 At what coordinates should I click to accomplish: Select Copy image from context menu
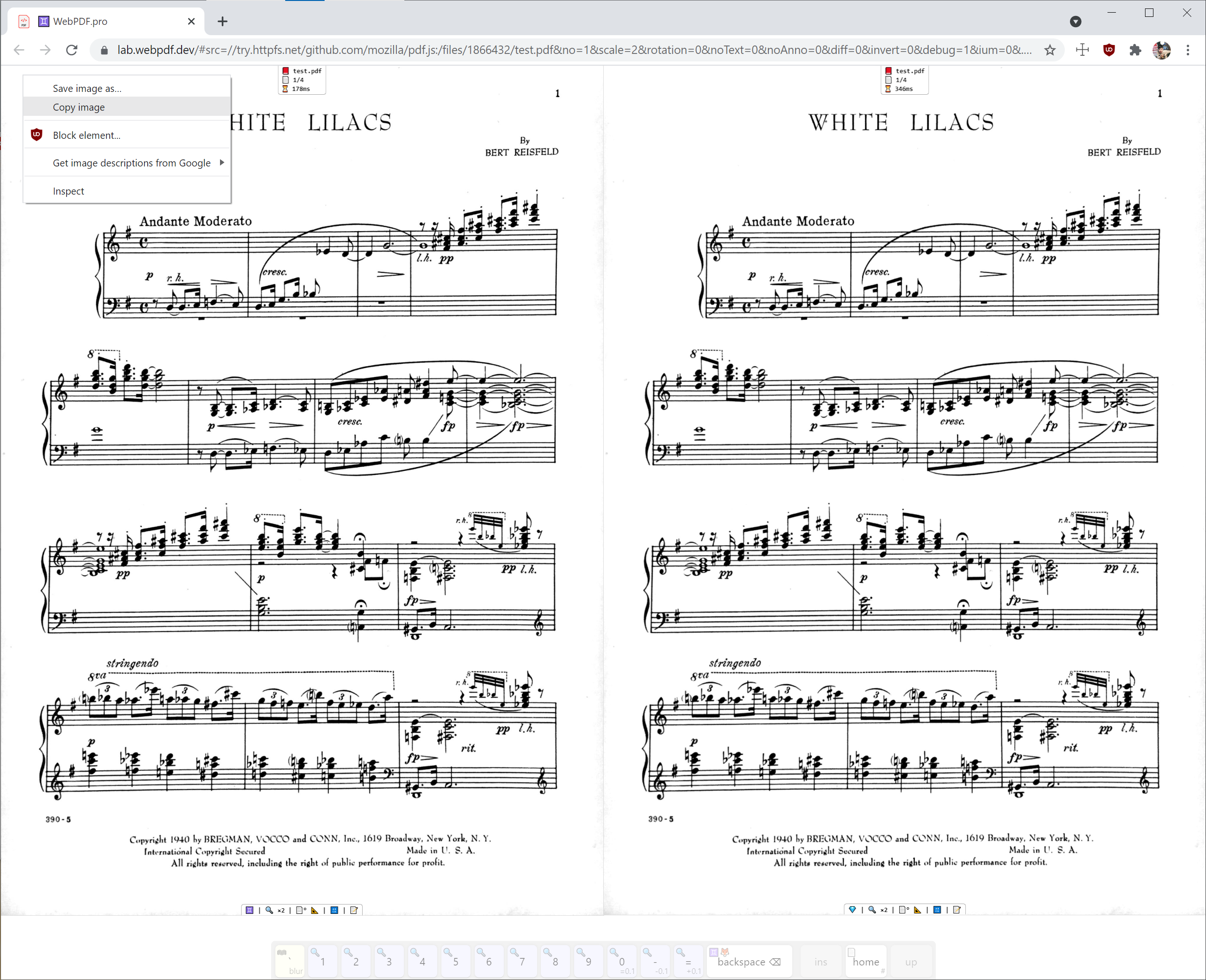point(78,107)
